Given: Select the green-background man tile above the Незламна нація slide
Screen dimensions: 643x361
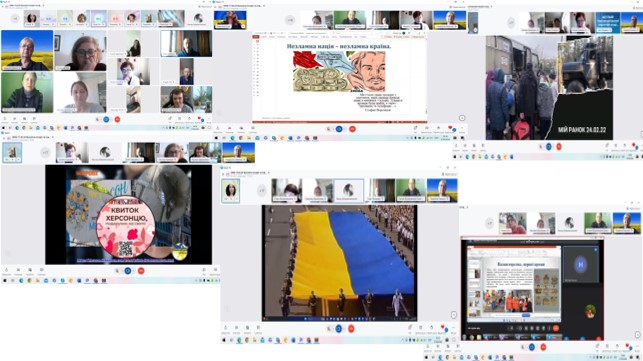Looking at the screenshot, I should (x=350, y=20).
